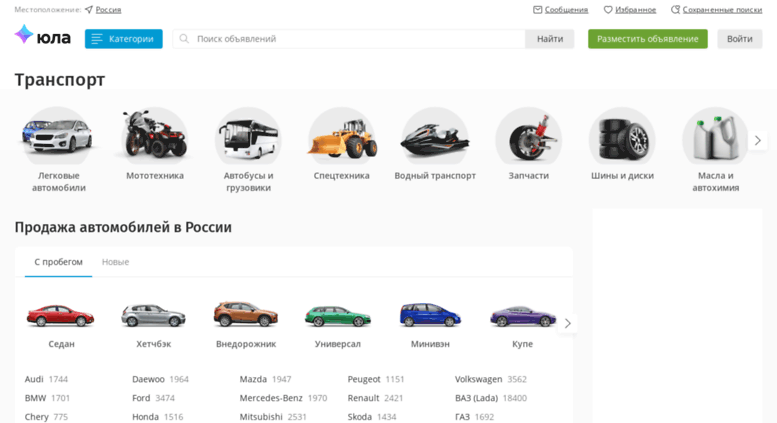
Task: Open the Россия location link
Action: coord(108,9)
